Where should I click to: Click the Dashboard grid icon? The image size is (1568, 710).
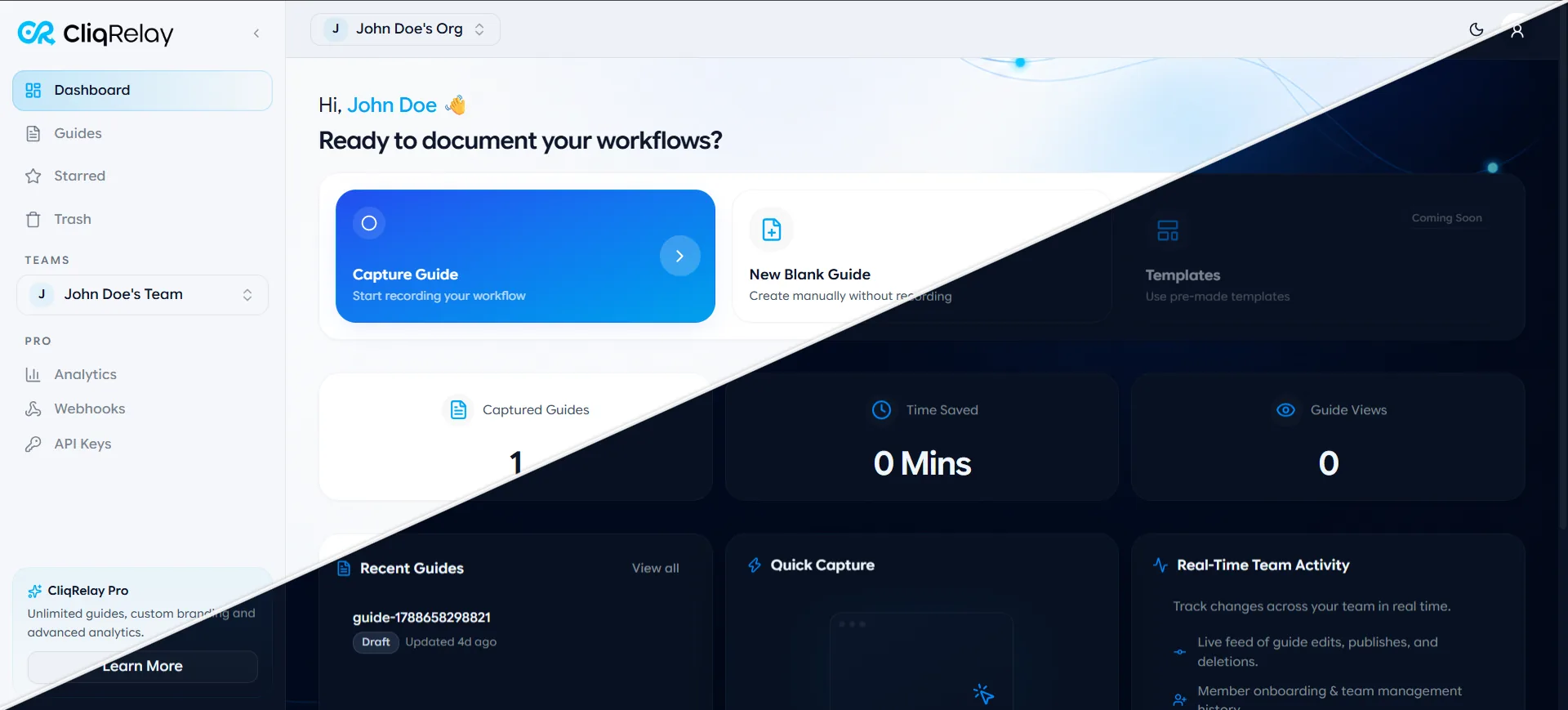point(33,91)
